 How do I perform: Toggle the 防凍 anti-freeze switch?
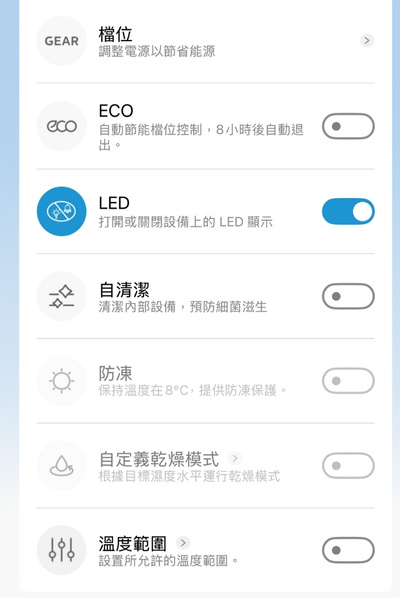tap(348, 381)
